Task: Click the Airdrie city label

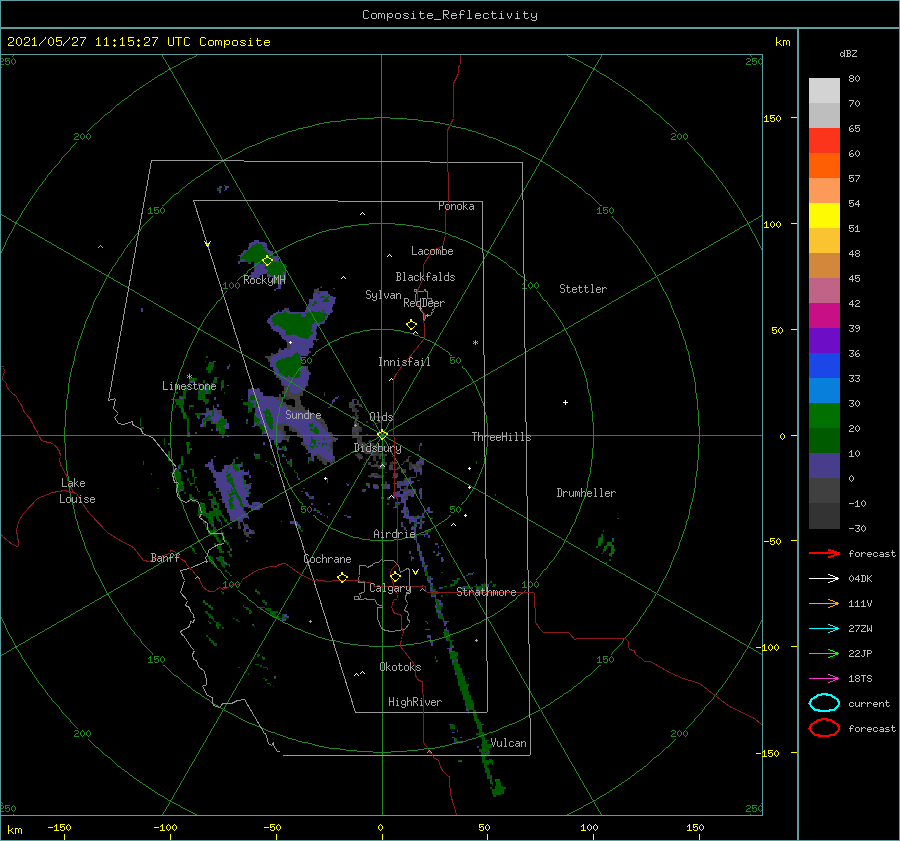Action: pyautogui.click(x=394, y=534)
